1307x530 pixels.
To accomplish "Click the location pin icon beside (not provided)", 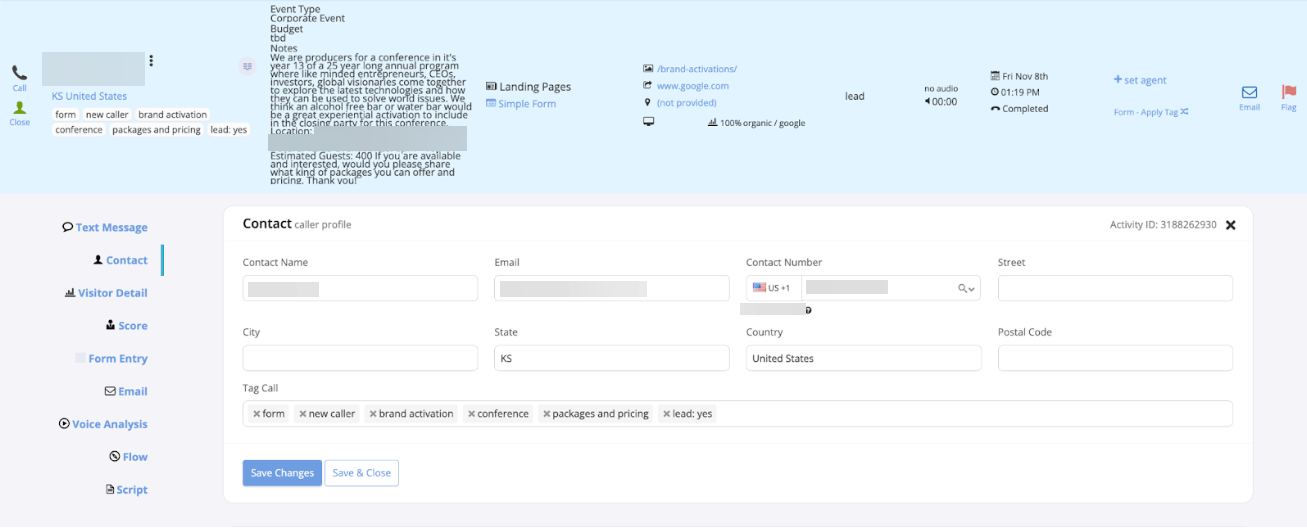I will 648,102.
